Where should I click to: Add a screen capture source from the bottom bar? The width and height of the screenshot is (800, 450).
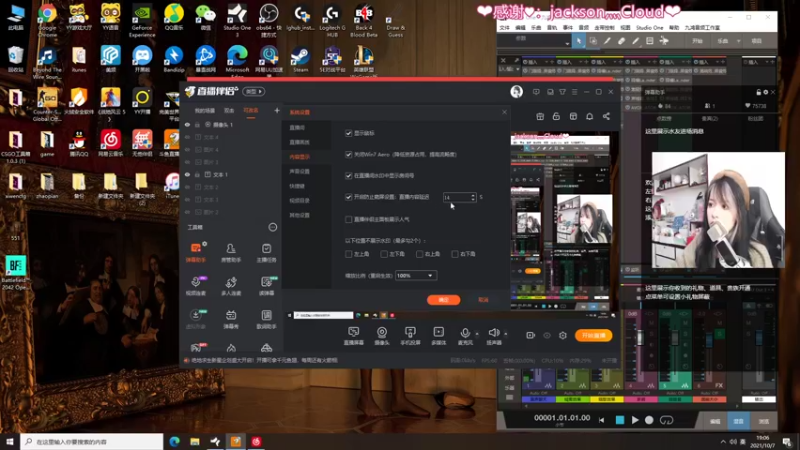coord(354,336)
